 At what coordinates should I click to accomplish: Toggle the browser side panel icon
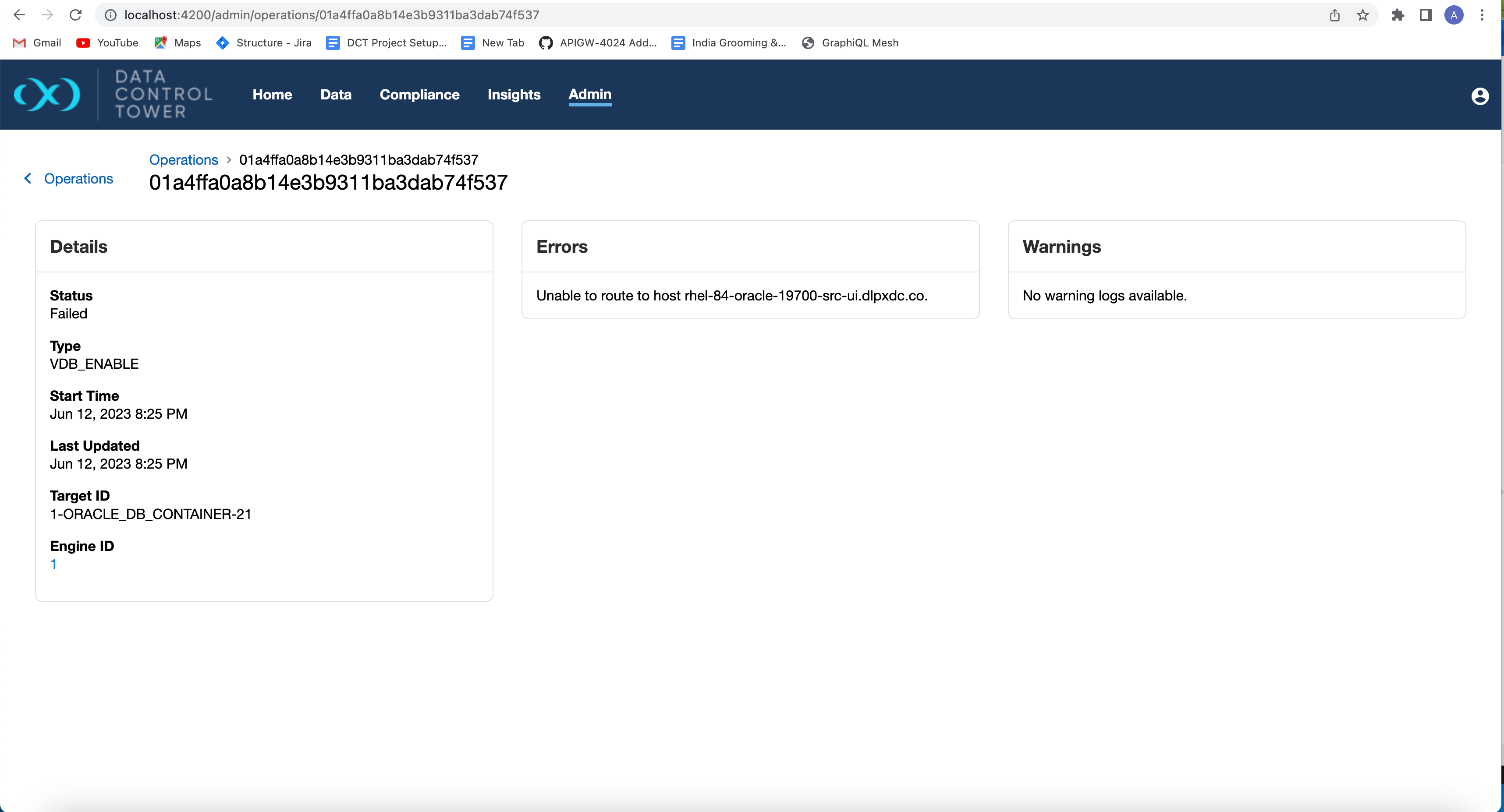click(x=1426, y=15)
